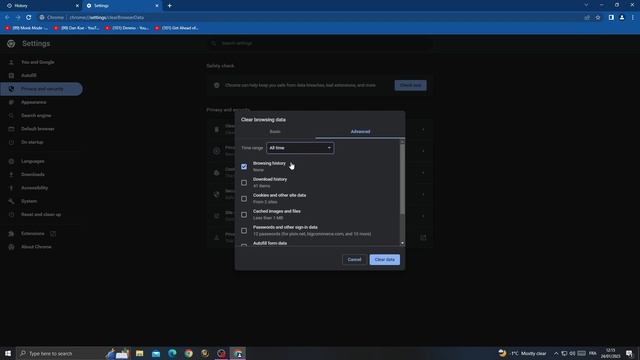This screenshot has height=360, width=640.
Task: Open Appearance settings section
Action: tap(33, 102)
